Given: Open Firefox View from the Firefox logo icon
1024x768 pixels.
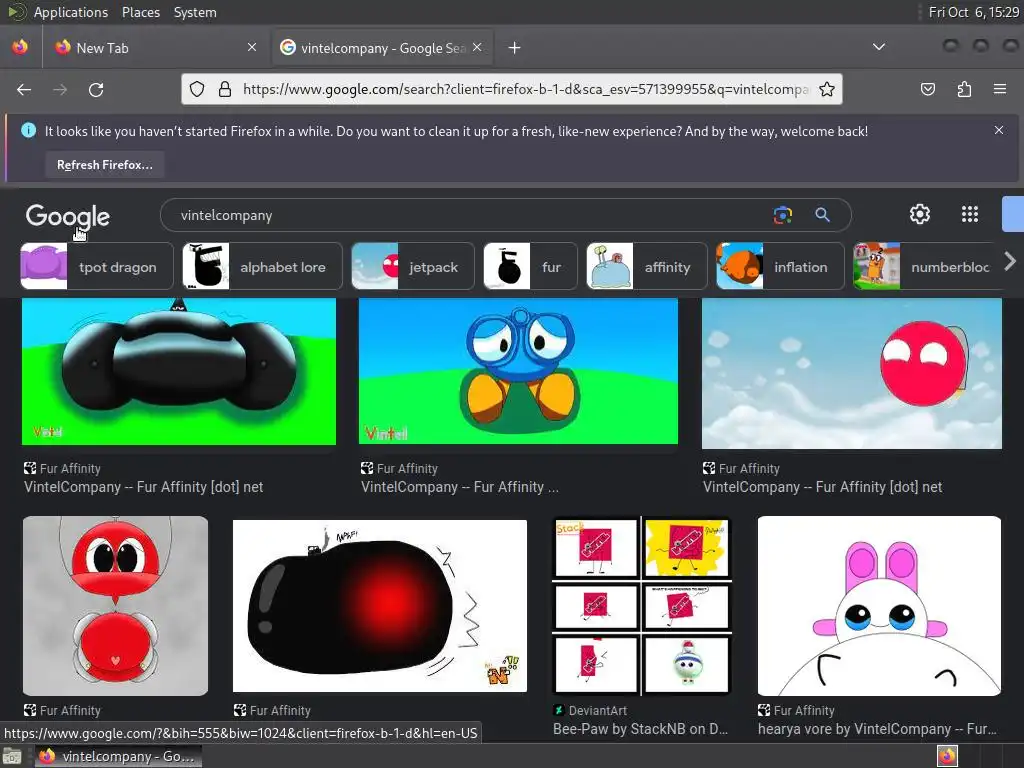Looking at the screenshot, I should 20,47.
